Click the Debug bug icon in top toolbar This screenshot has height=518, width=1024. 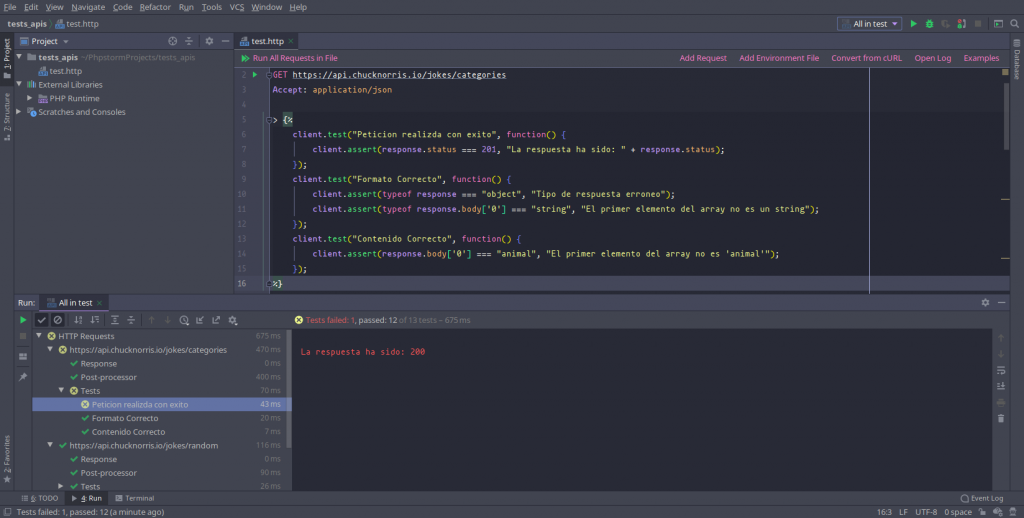click(930, 23)
